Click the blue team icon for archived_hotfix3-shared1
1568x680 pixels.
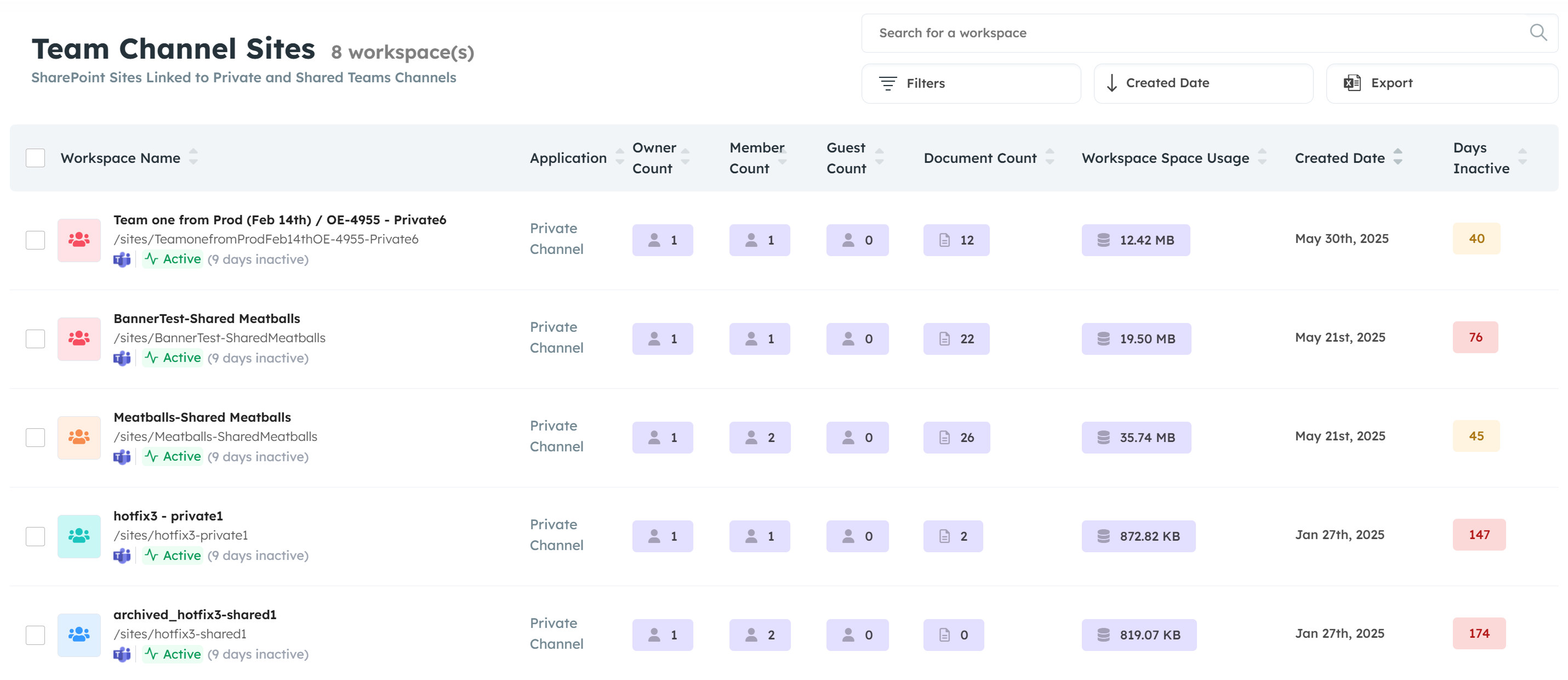79,635
